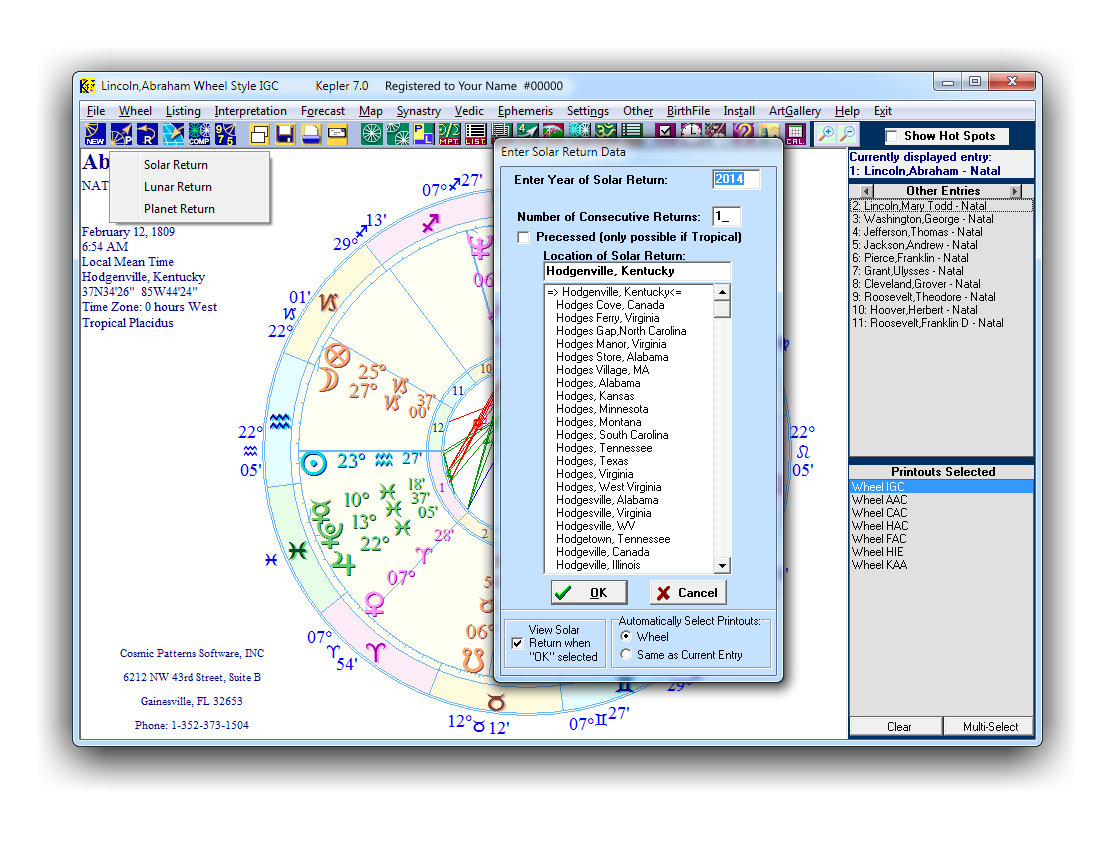Open the Forecast menu

point(323,111)
